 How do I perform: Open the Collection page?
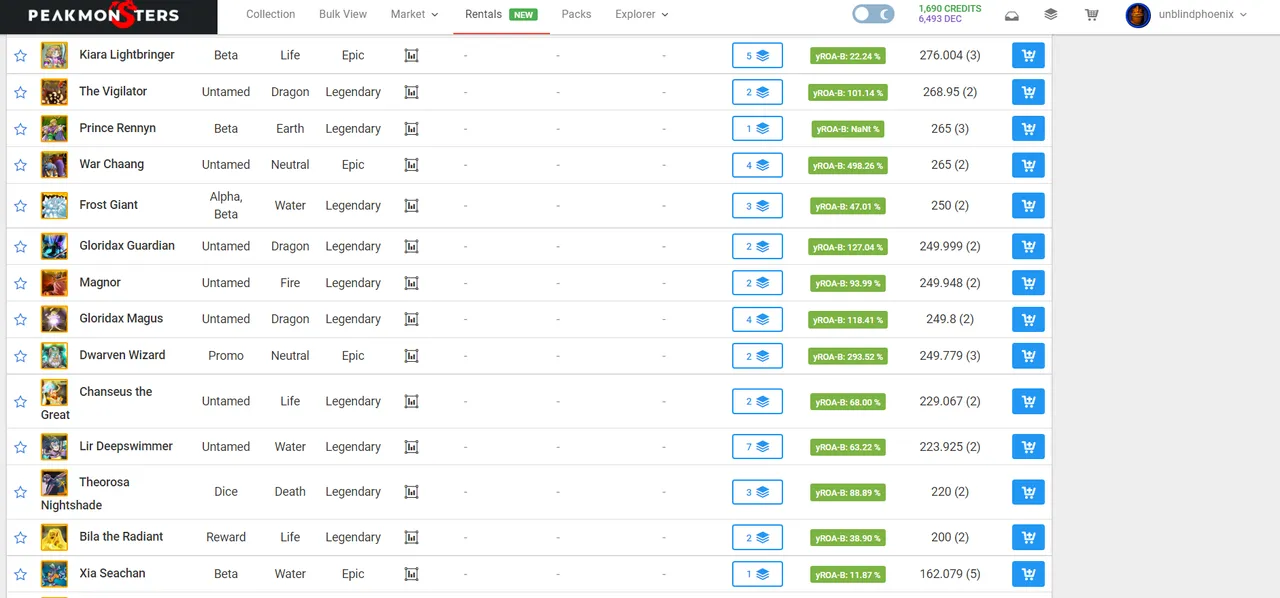(271, 14)
